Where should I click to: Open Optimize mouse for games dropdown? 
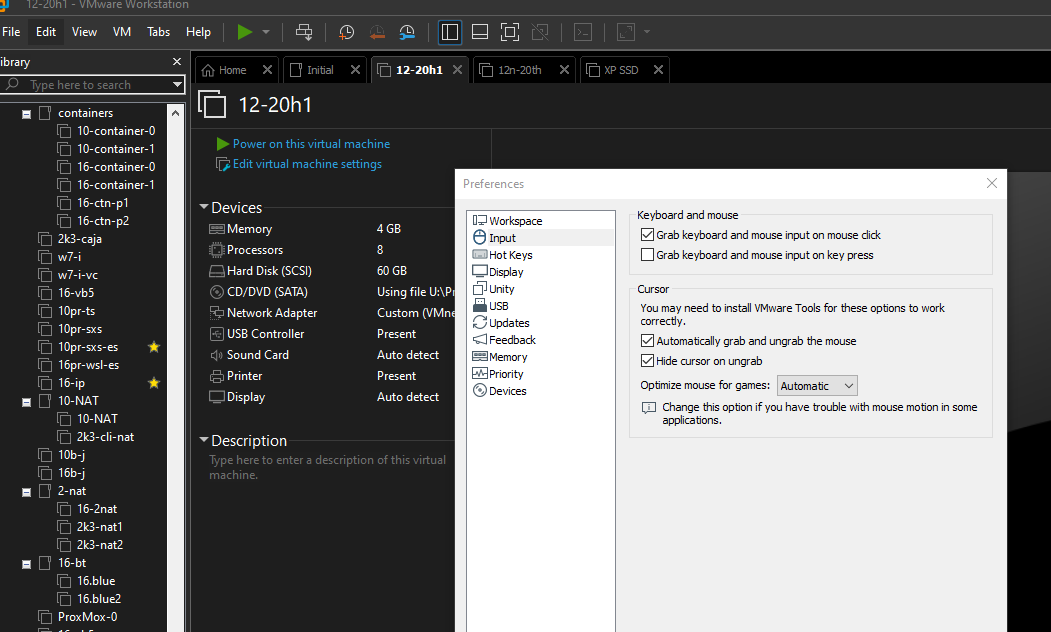pos(817,386)
